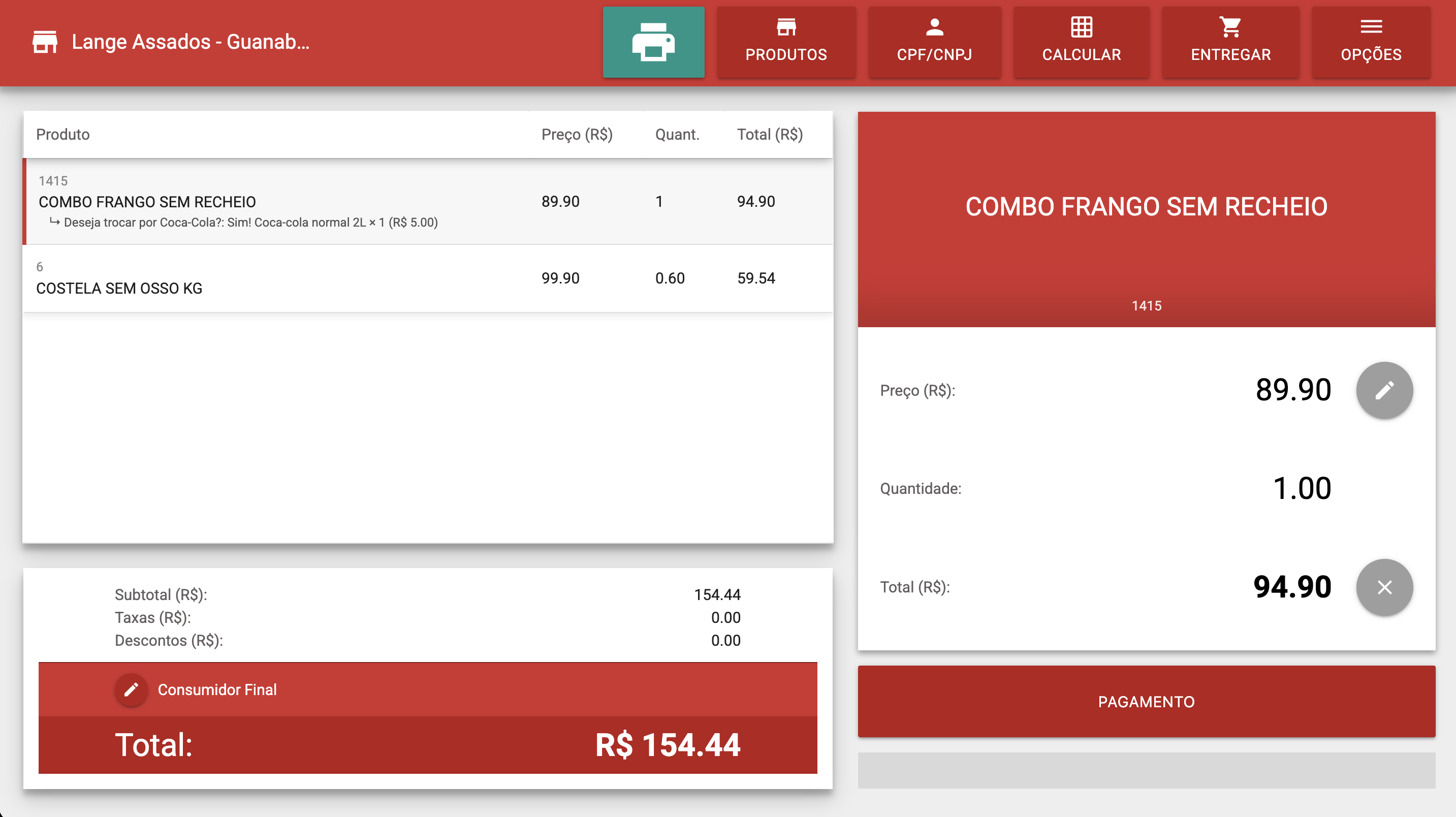The width and height of the screenshot is (1456, 817).
Task: Click the Calcular grid icon
Action: click(1082, 25)
